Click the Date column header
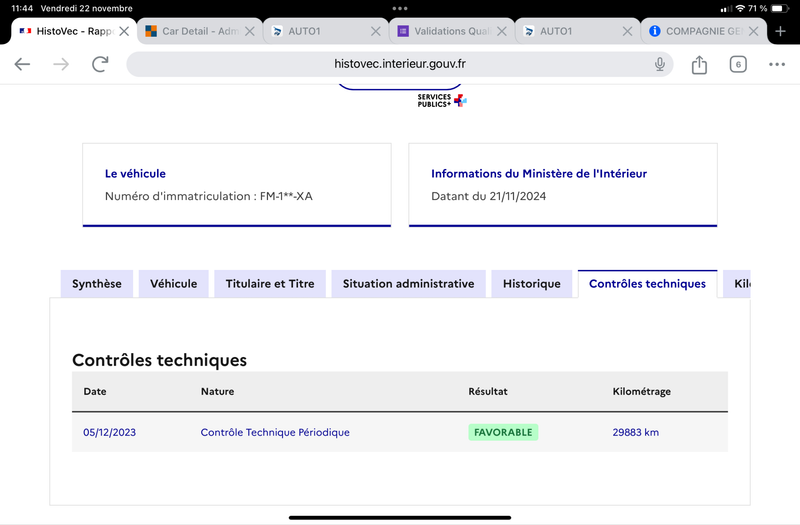The width and height of the screenshot is (800, 525). coord(95,391)
